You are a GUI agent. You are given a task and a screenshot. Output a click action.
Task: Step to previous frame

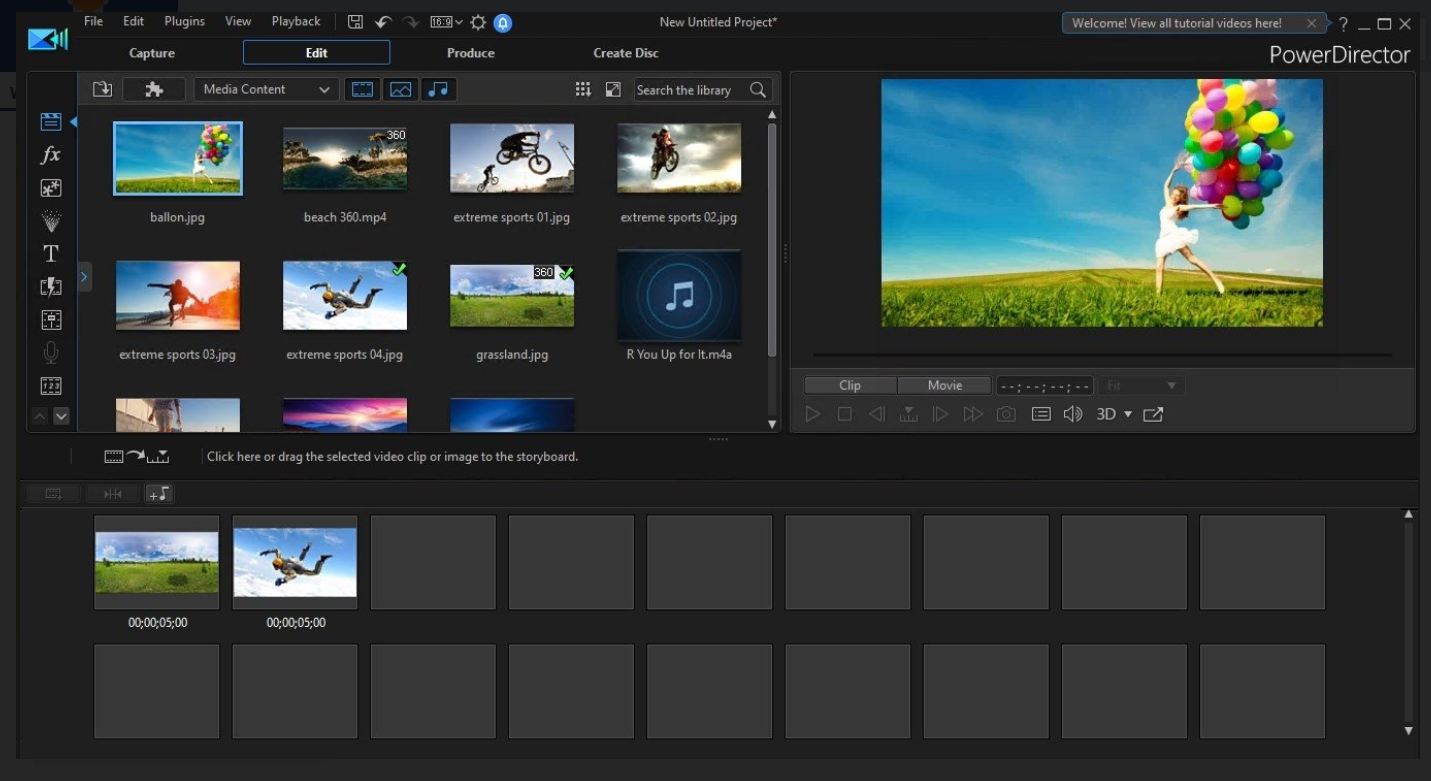tap(877, 414)
